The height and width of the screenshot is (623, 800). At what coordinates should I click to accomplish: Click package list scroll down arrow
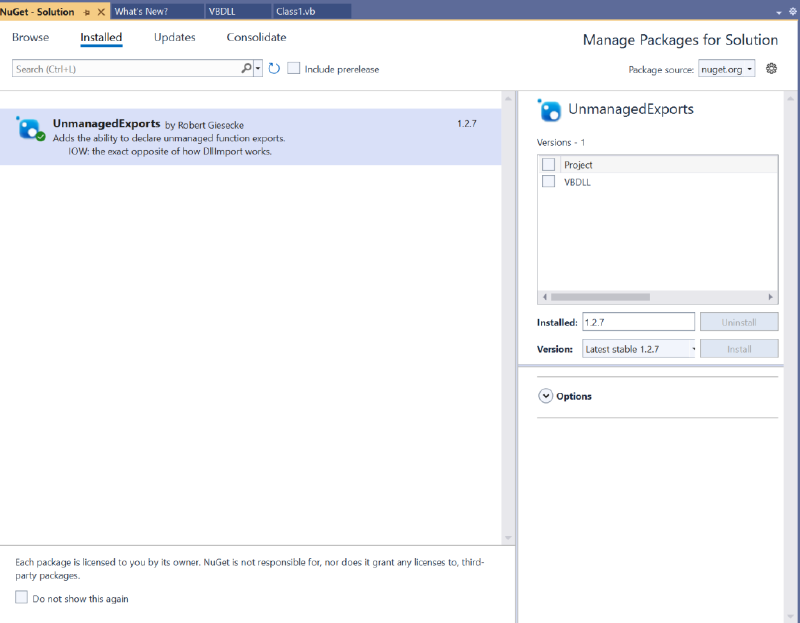click(x=508, y=537)
